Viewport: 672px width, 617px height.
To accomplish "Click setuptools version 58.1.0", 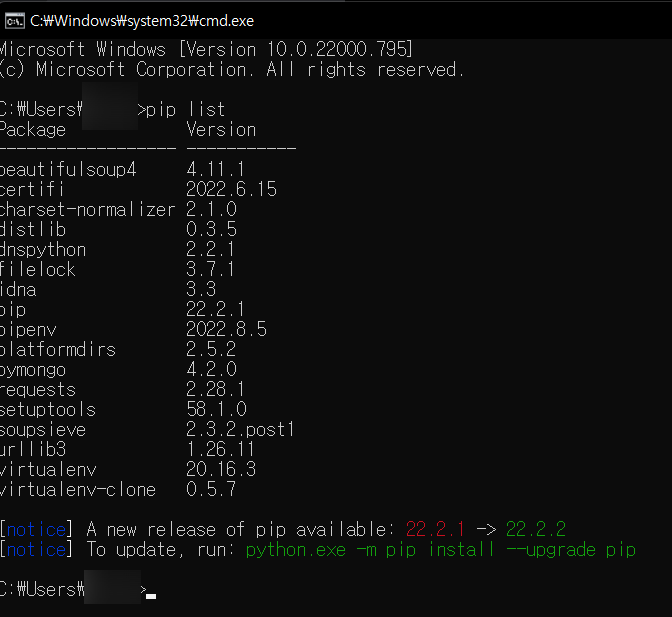I will [x=216, y=409].
